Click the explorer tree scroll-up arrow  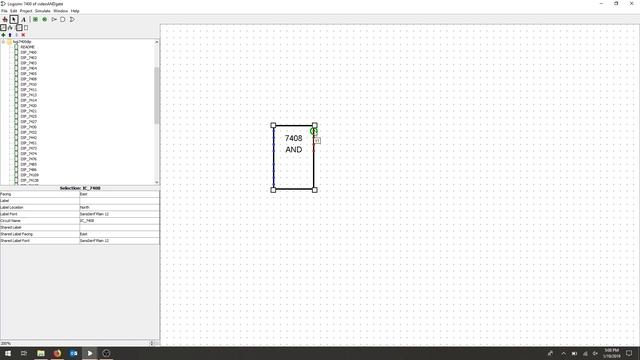pos(157,42)
